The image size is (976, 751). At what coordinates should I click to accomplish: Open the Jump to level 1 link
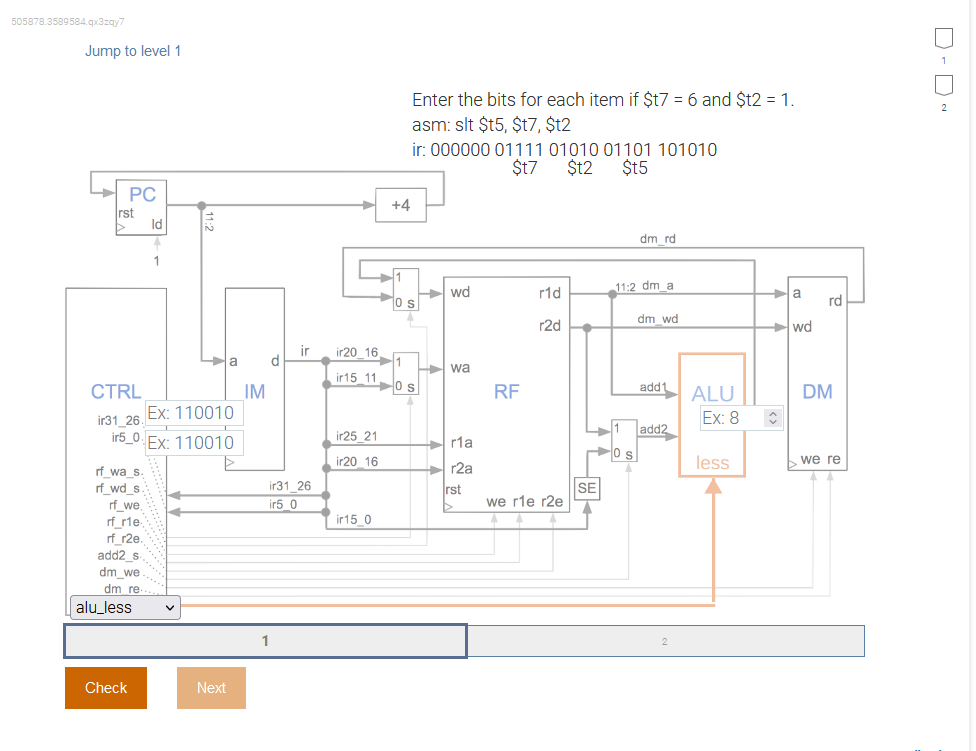133,50
